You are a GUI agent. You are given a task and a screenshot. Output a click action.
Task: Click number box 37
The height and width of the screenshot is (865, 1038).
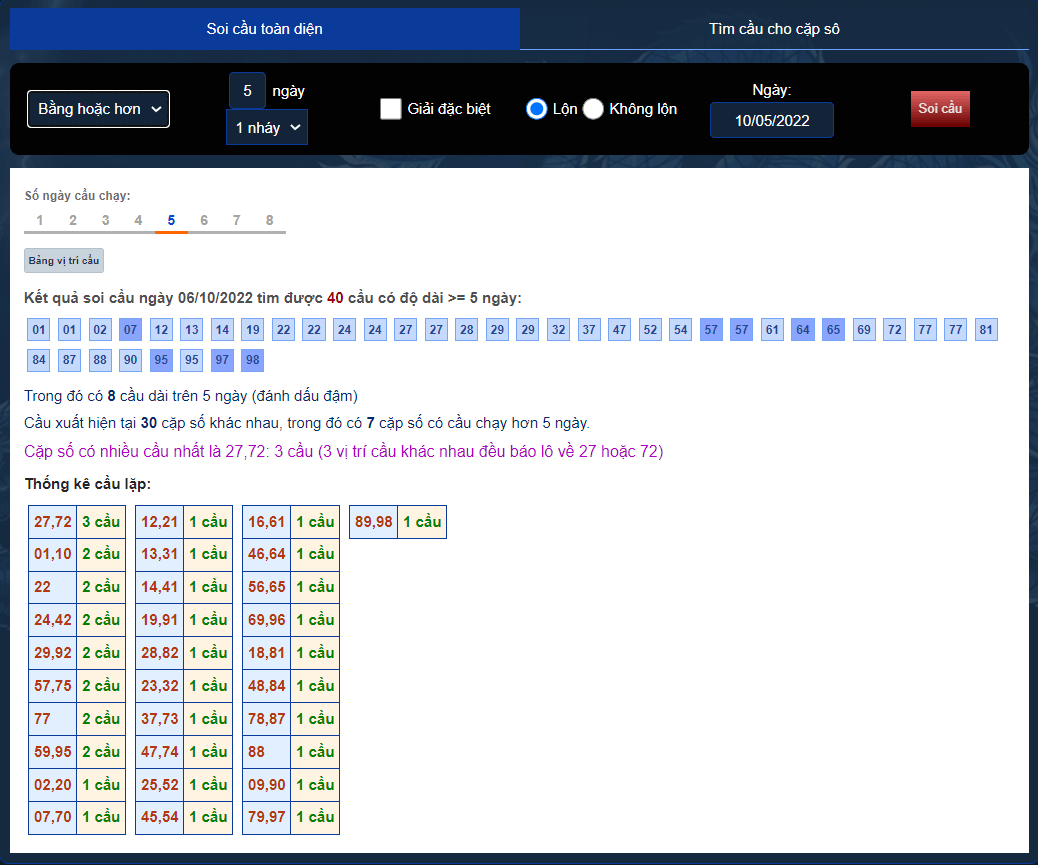point(589,330)
